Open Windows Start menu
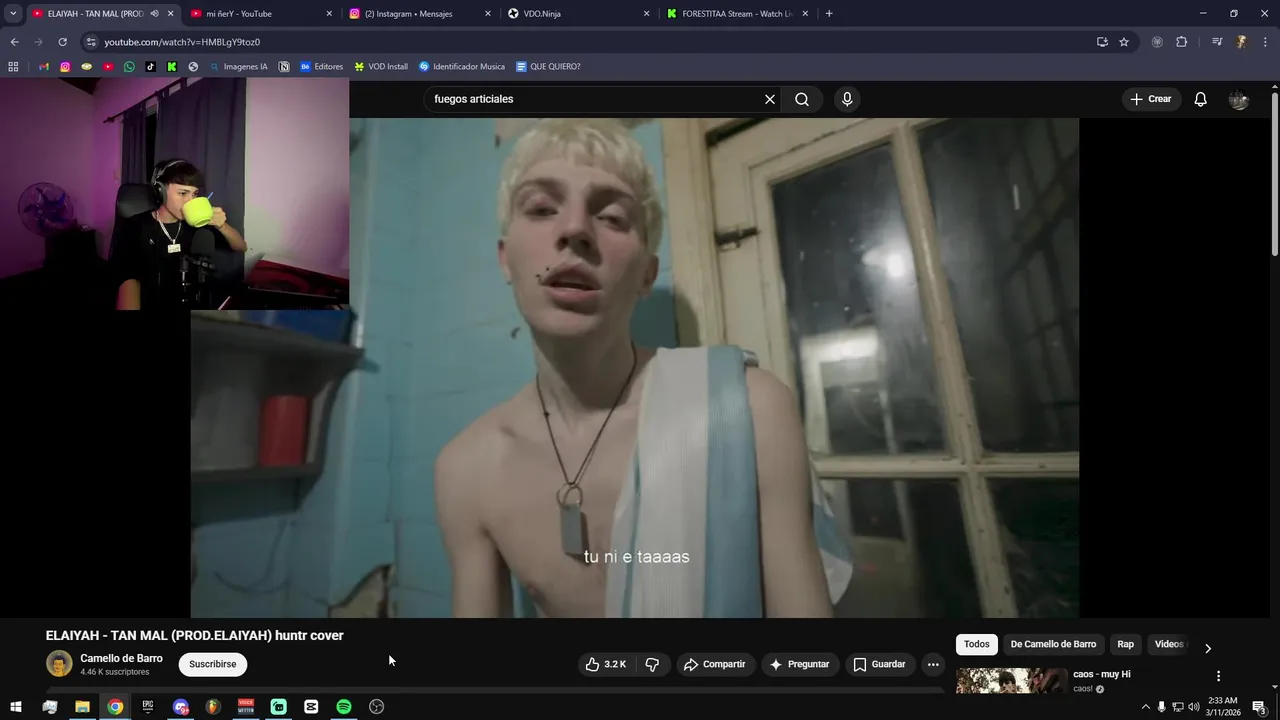This screenshot has height=720, width=1280. point(16,707)
